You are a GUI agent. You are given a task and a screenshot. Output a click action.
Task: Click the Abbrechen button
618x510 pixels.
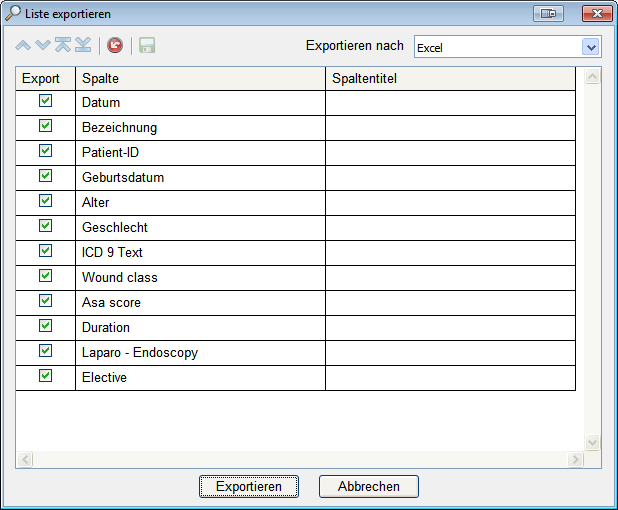click(x=368, y=487)
